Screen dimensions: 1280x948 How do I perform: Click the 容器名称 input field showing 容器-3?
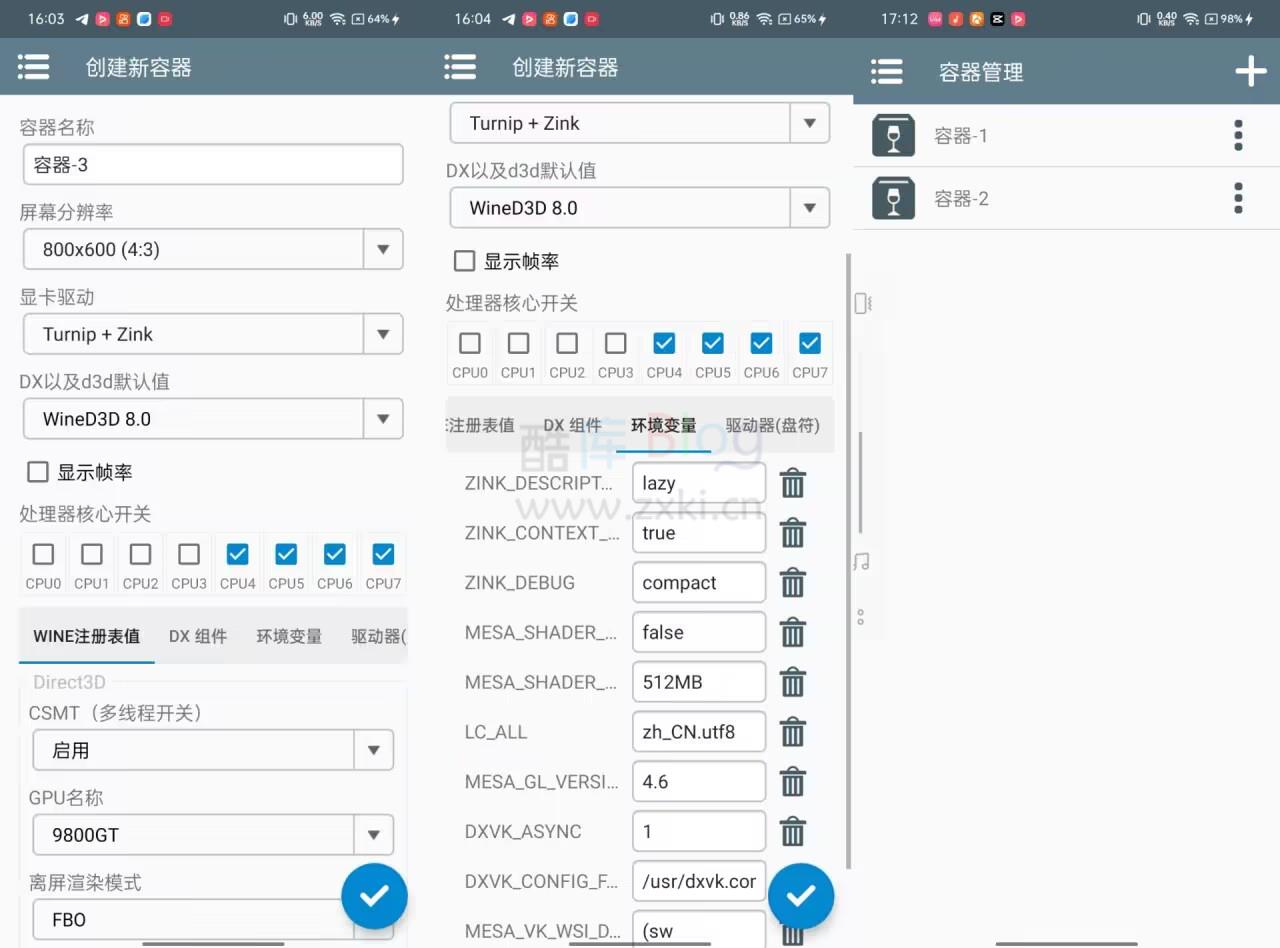pyautogui.click(x=213, y=164)
